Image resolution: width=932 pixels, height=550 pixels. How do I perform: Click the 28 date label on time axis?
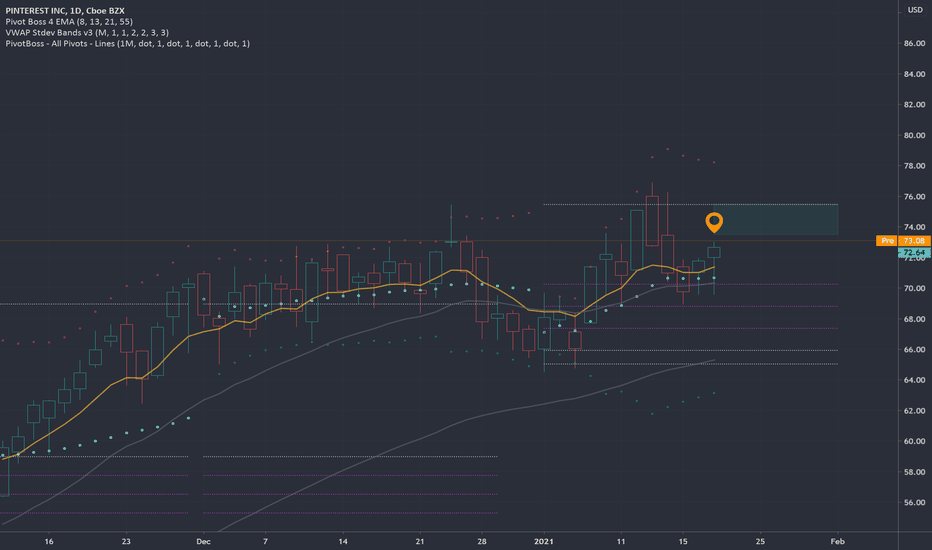coord(481,541)
